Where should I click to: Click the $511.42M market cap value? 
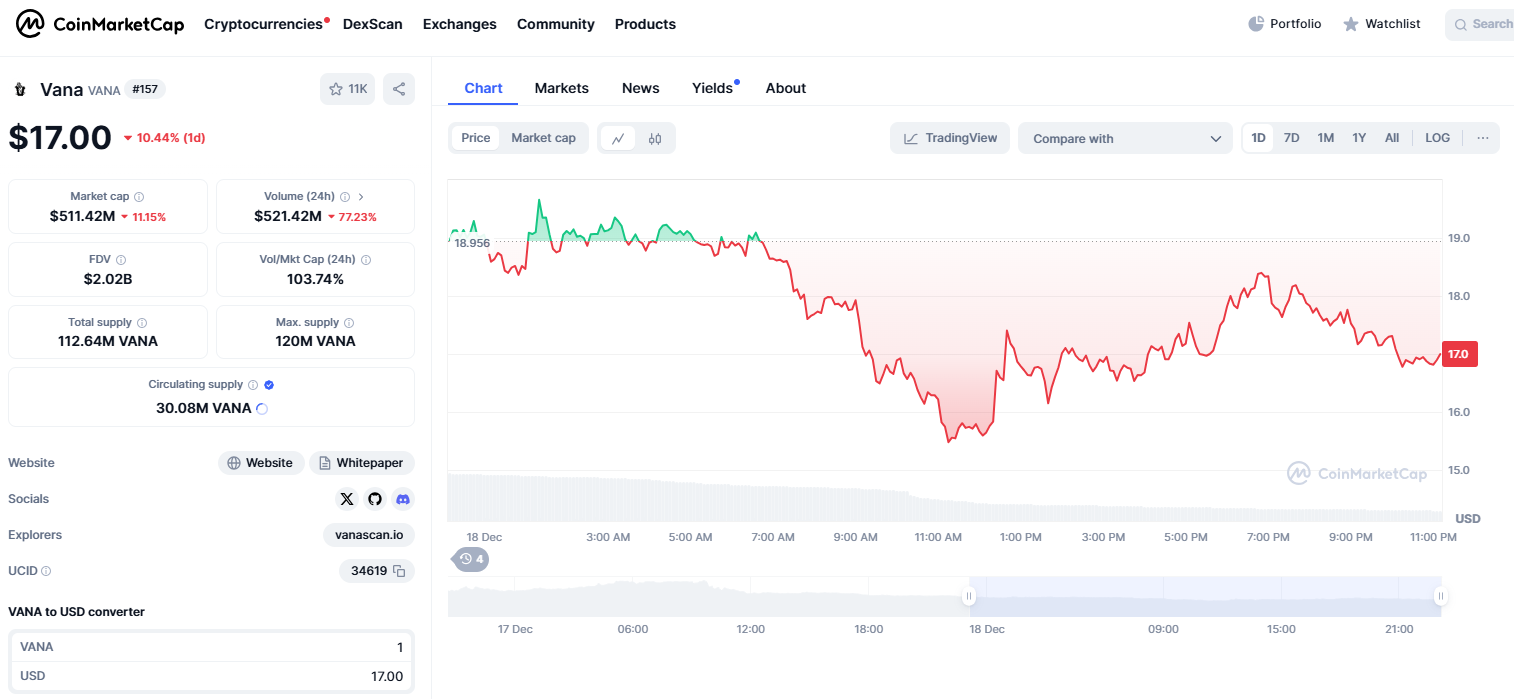tap(82, 216)
